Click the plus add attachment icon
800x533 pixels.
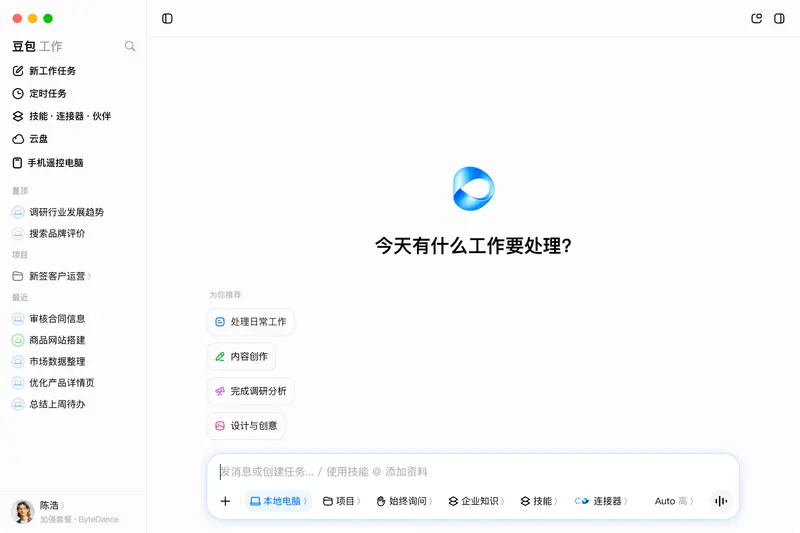(x=225, y=501)
